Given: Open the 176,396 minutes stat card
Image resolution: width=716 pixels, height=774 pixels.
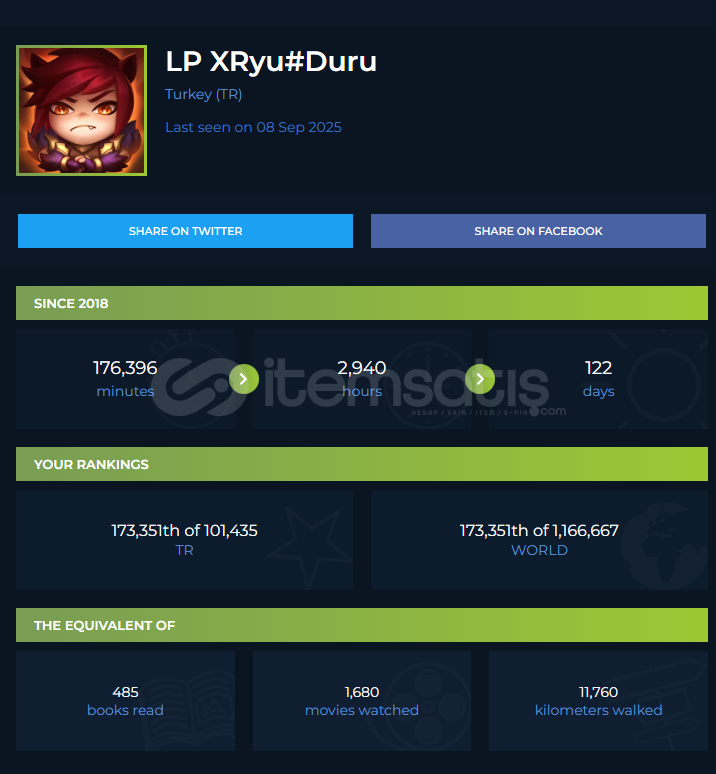Looking at the screenshot, I should [x=125, y=379].
